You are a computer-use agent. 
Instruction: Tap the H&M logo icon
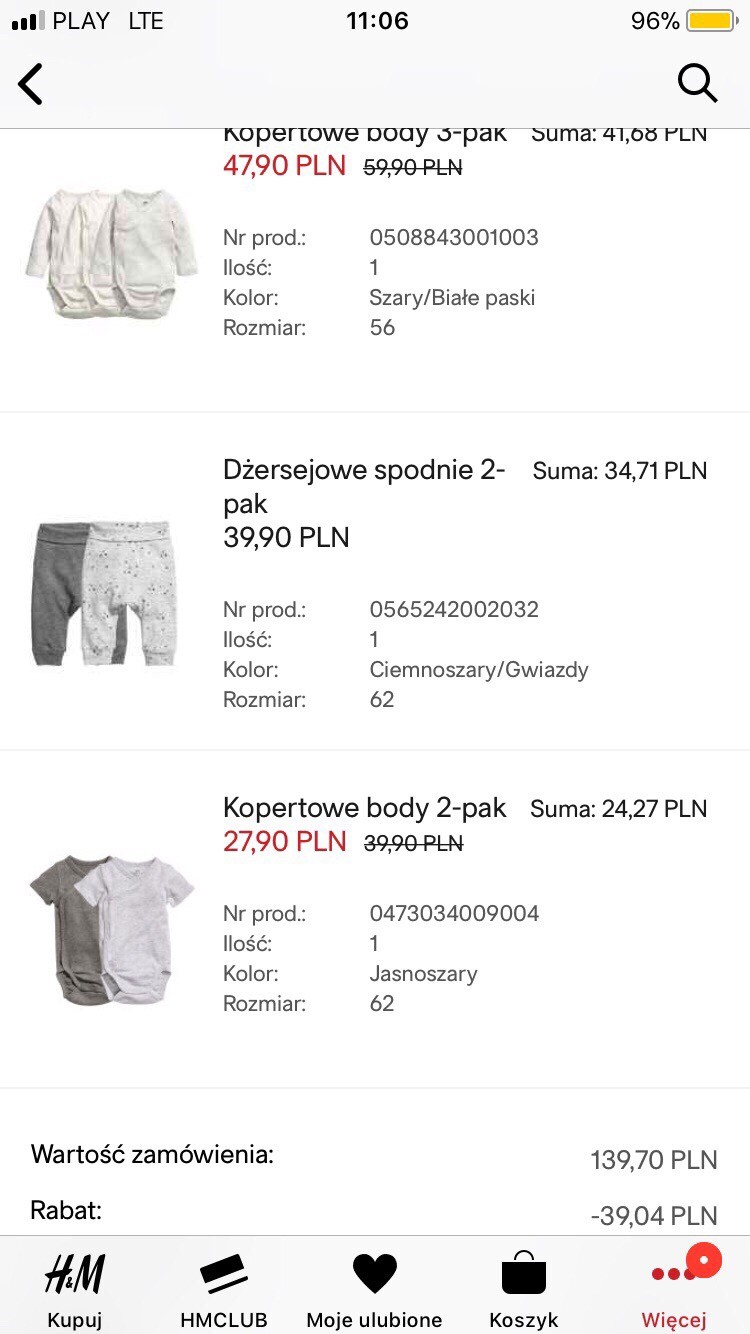pyautogui.click(x=75, y=1274)
